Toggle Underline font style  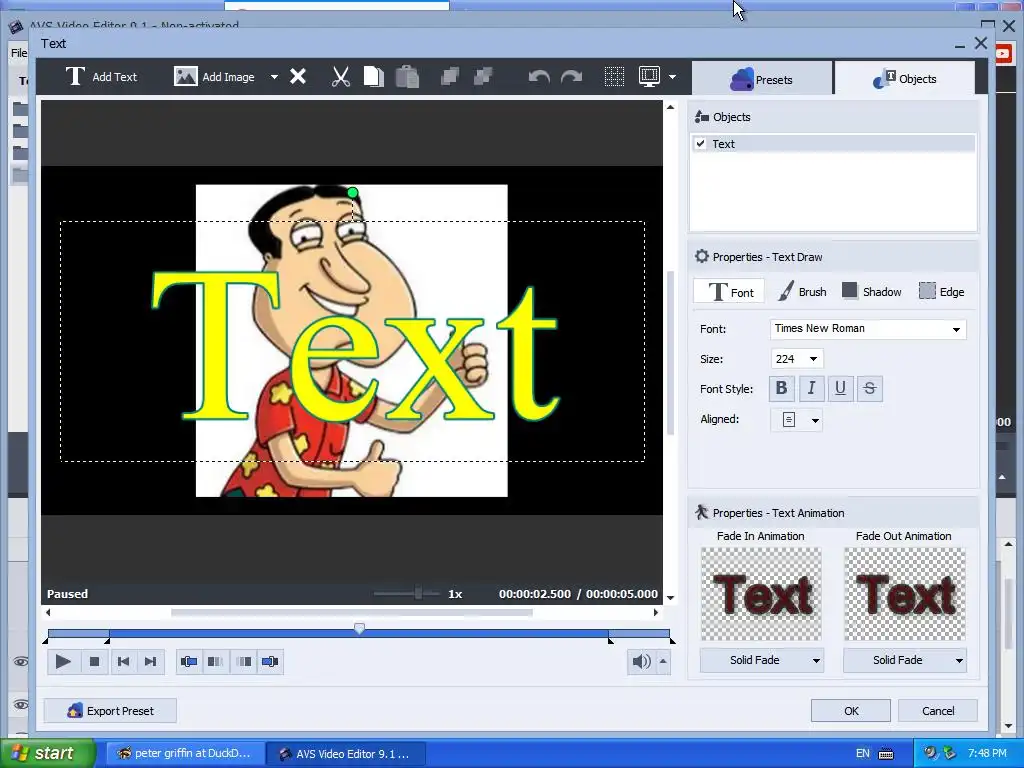[840, 389]
